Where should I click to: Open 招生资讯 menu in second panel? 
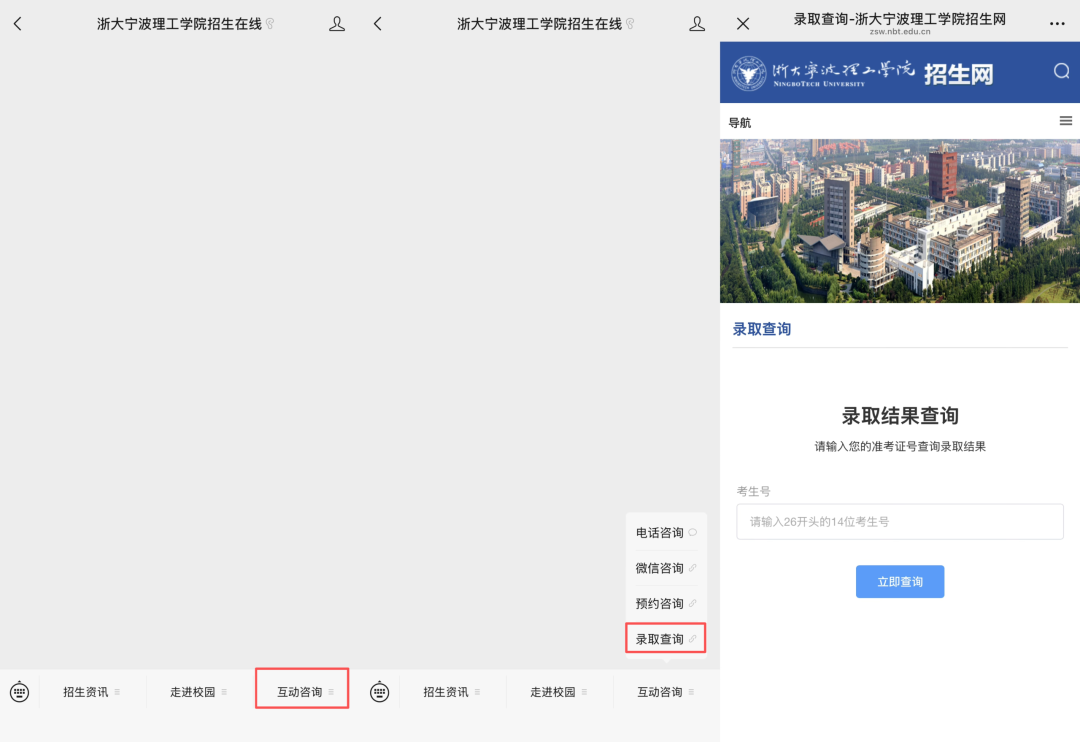coord(453,692)
